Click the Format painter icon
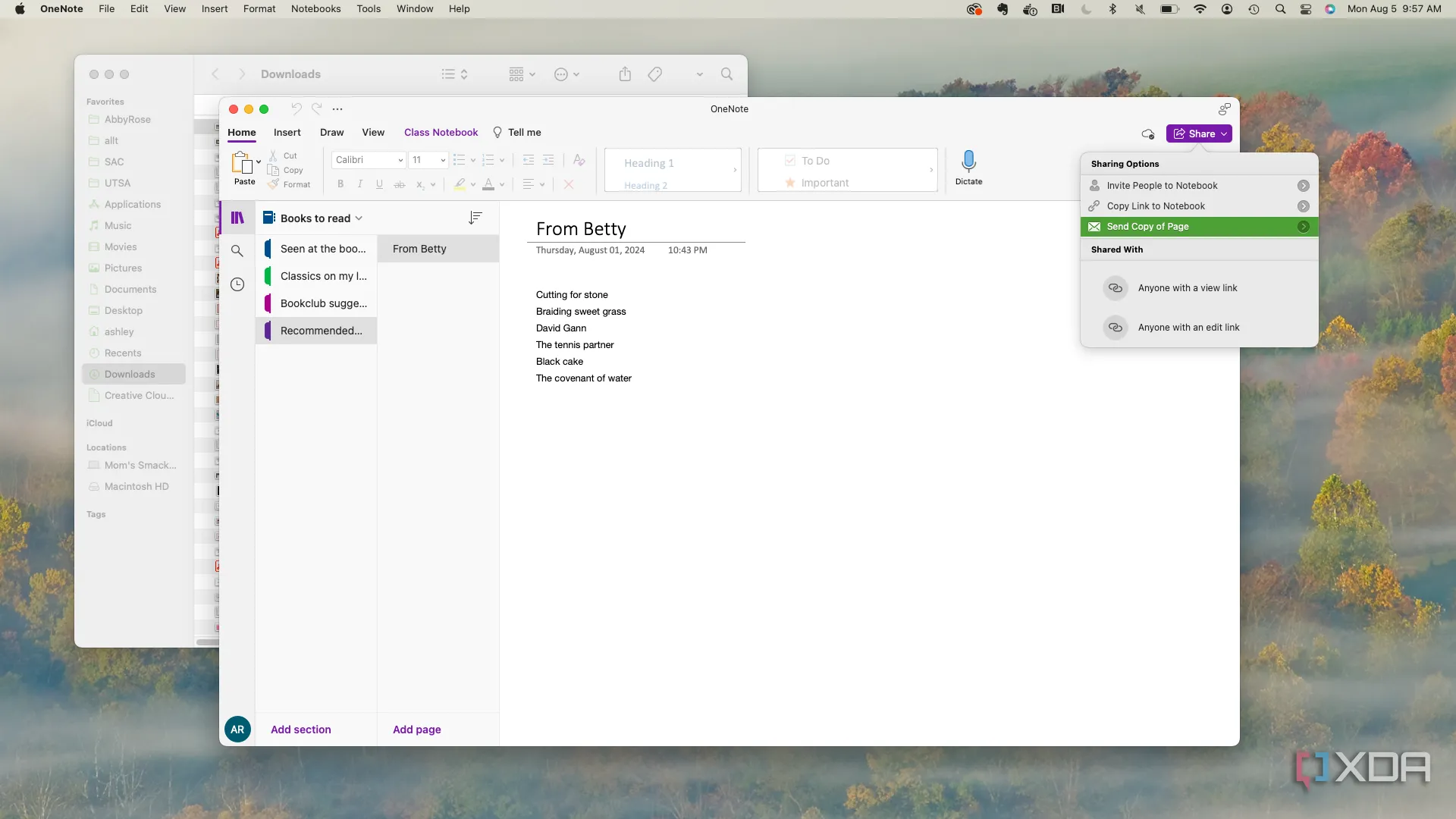The image size is (1456, 819). pos(273,184)
